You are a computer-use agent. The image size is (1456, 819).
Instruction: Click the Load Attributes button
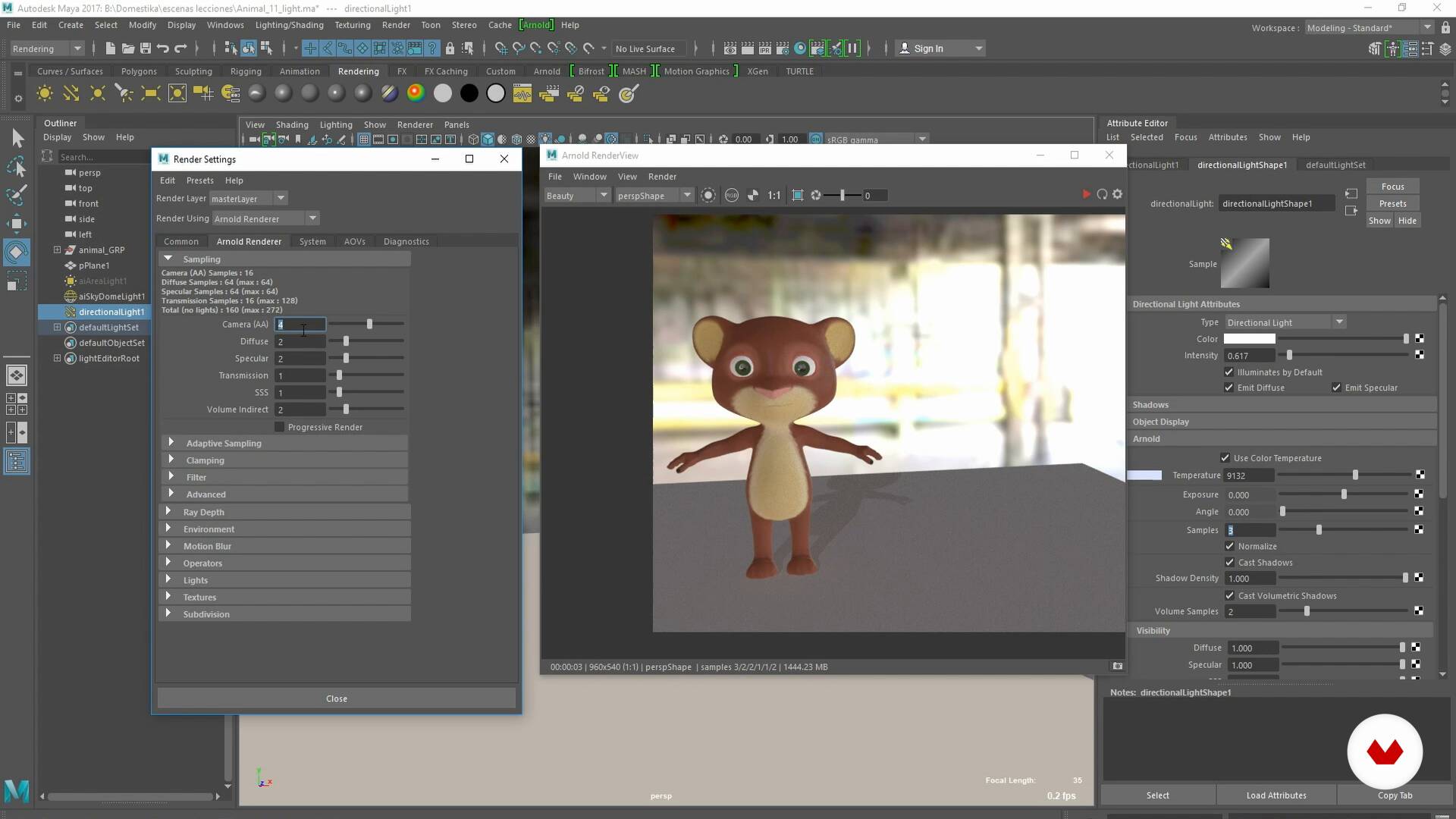point(1276,795)
